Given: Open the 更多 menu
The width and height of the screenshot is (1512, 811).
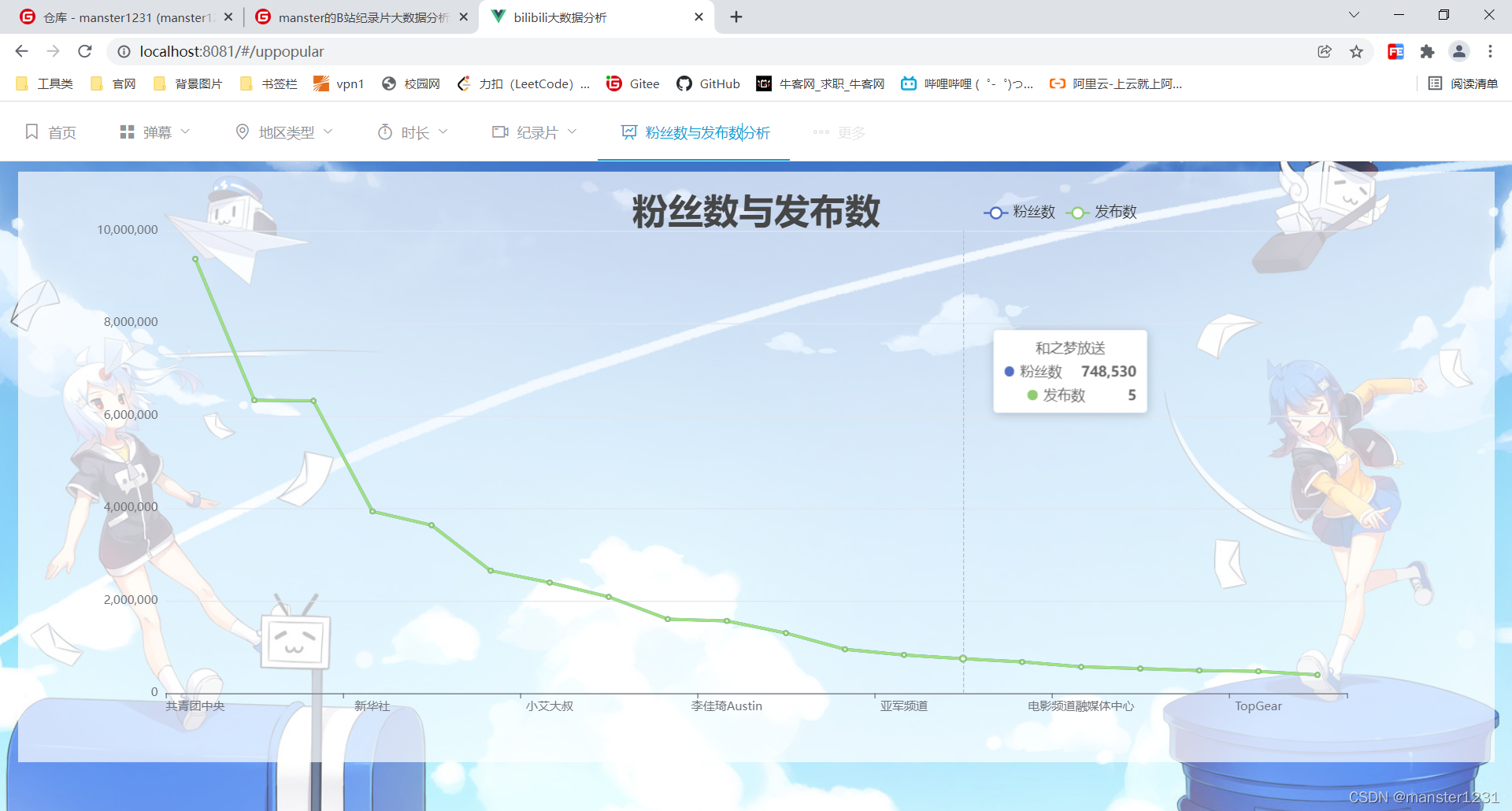Looking at the screenshot, I should tap(839, 132).
